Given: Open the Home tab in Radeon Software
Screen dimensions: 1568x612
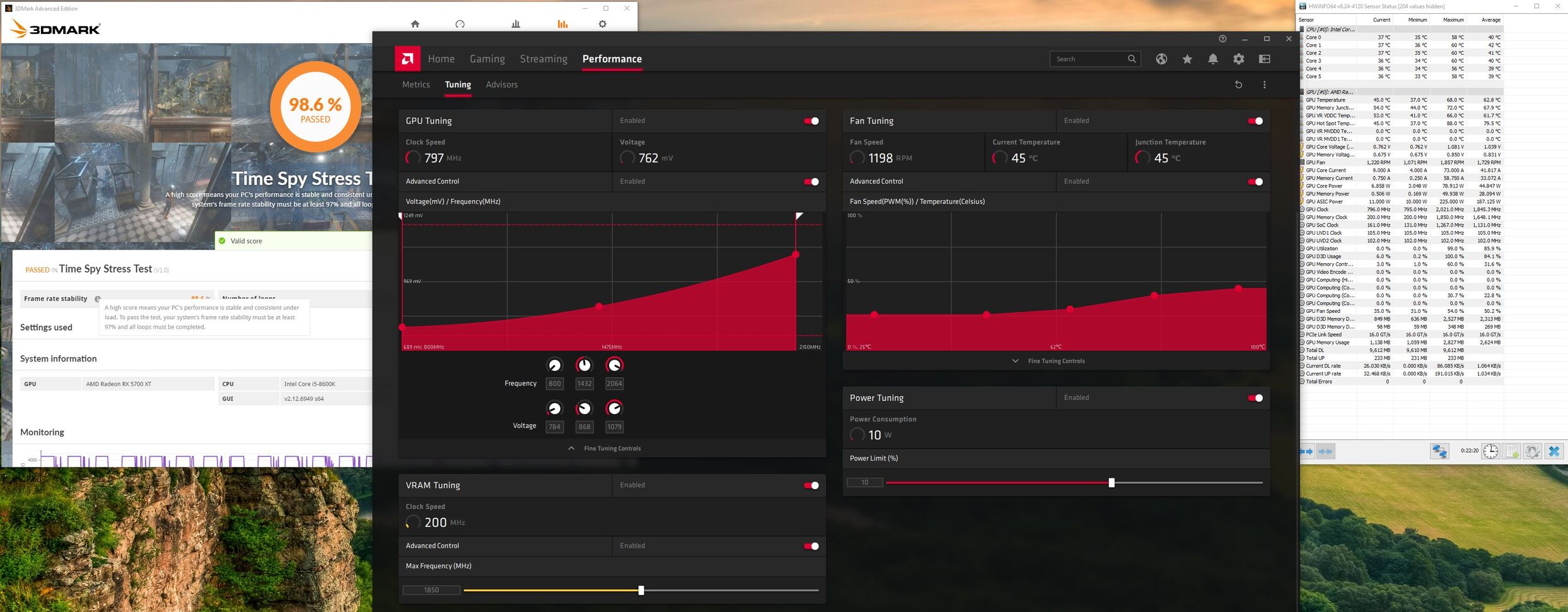Looking at the screenshot, I should pos(441,59).
